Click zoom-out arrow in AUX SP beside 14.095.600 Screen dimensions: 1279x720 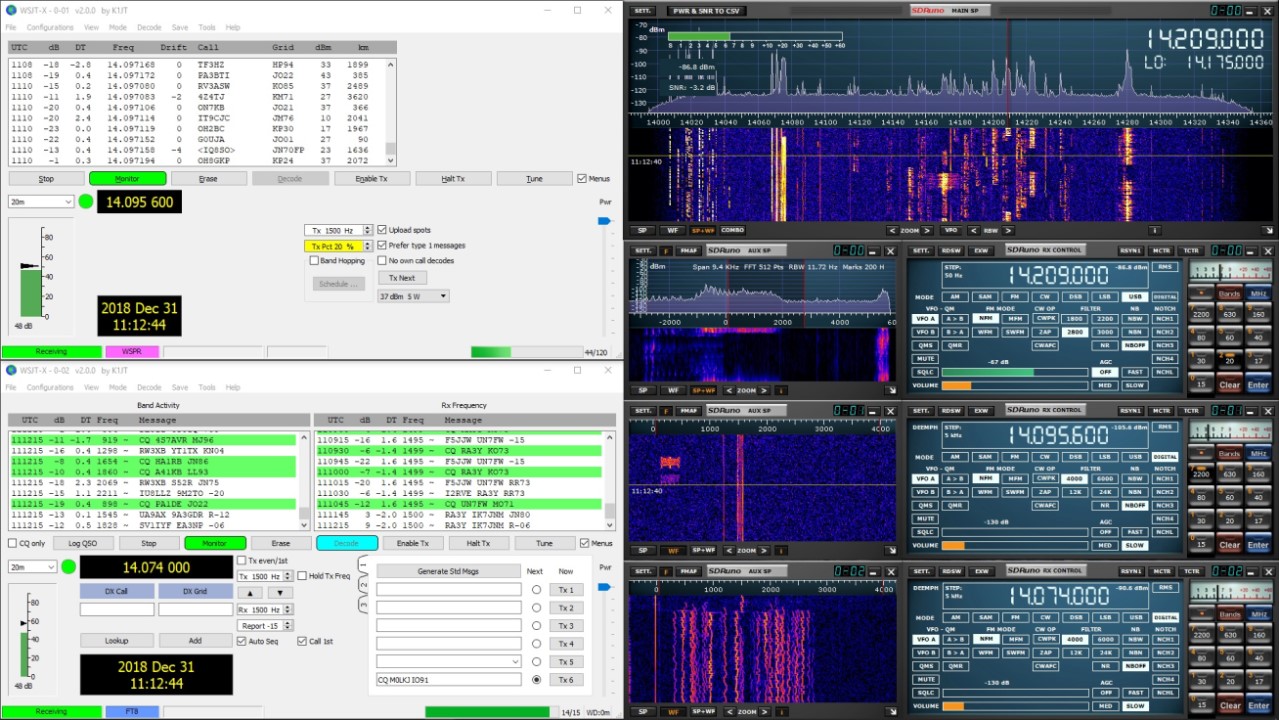click(727, 550)
